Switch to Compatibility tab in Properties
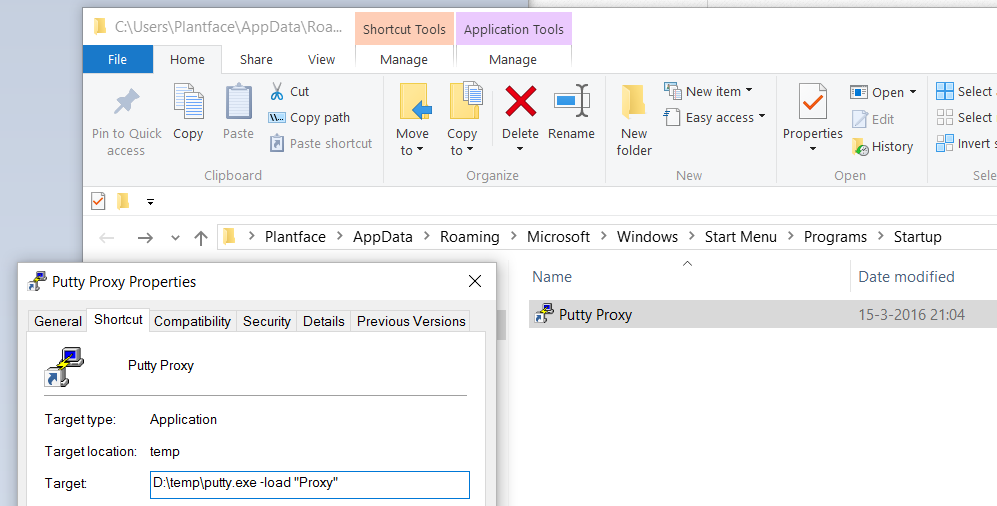Screen dimensions: 997x506 coord(193,321)
